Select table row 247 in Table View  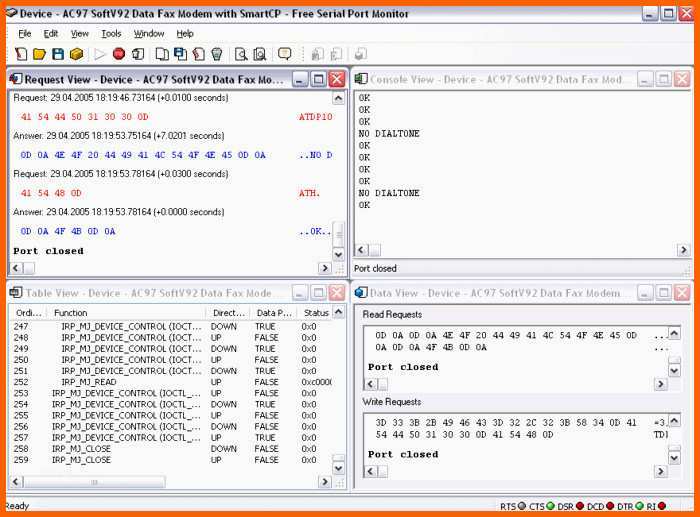pyautogui.click(x=171, y=326)
